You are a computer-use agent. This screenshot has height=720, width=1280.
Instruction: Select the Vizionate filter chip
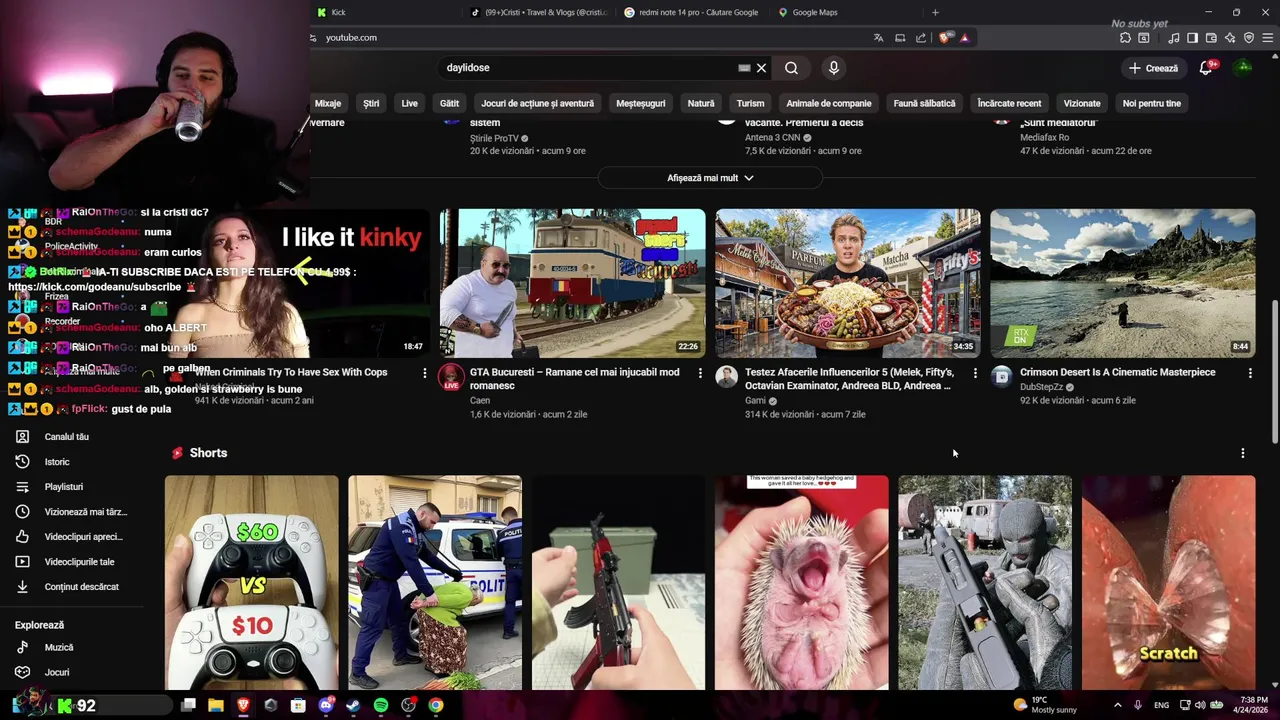1082,103
